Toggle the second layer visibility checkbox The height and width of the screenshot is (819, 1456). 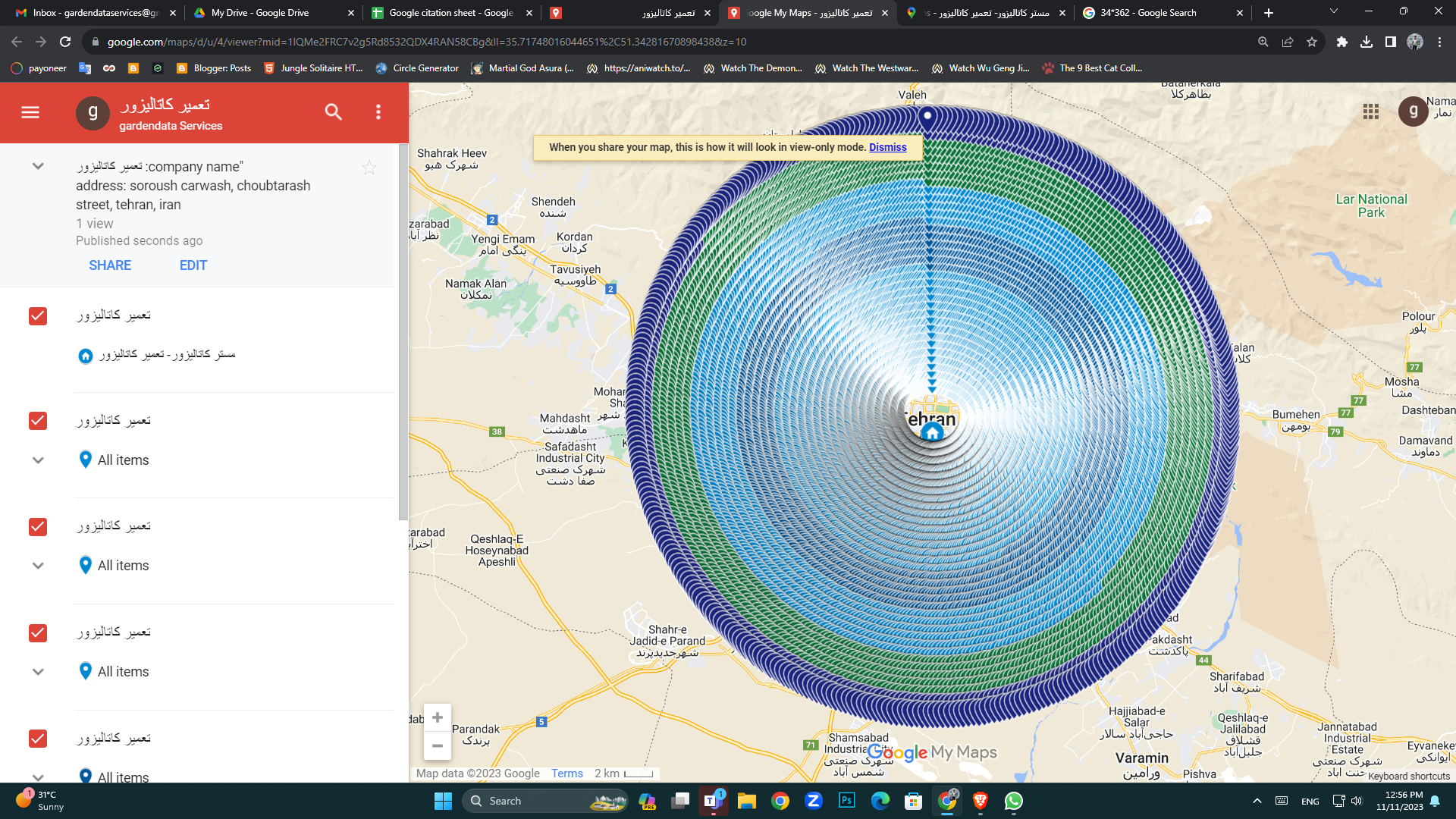pyautogui.click(x=38, y=421)
